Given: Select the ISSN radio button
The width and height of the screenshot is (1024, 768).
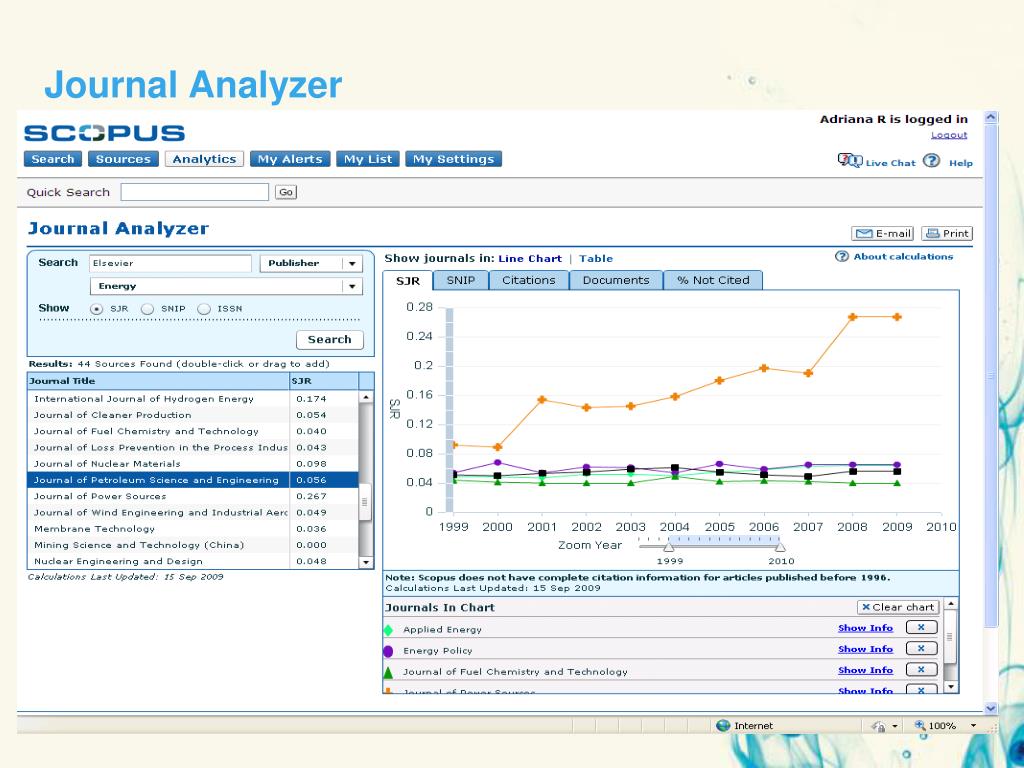Looking at the screenshot, I should pyautogui.click(x=204, y=309).
